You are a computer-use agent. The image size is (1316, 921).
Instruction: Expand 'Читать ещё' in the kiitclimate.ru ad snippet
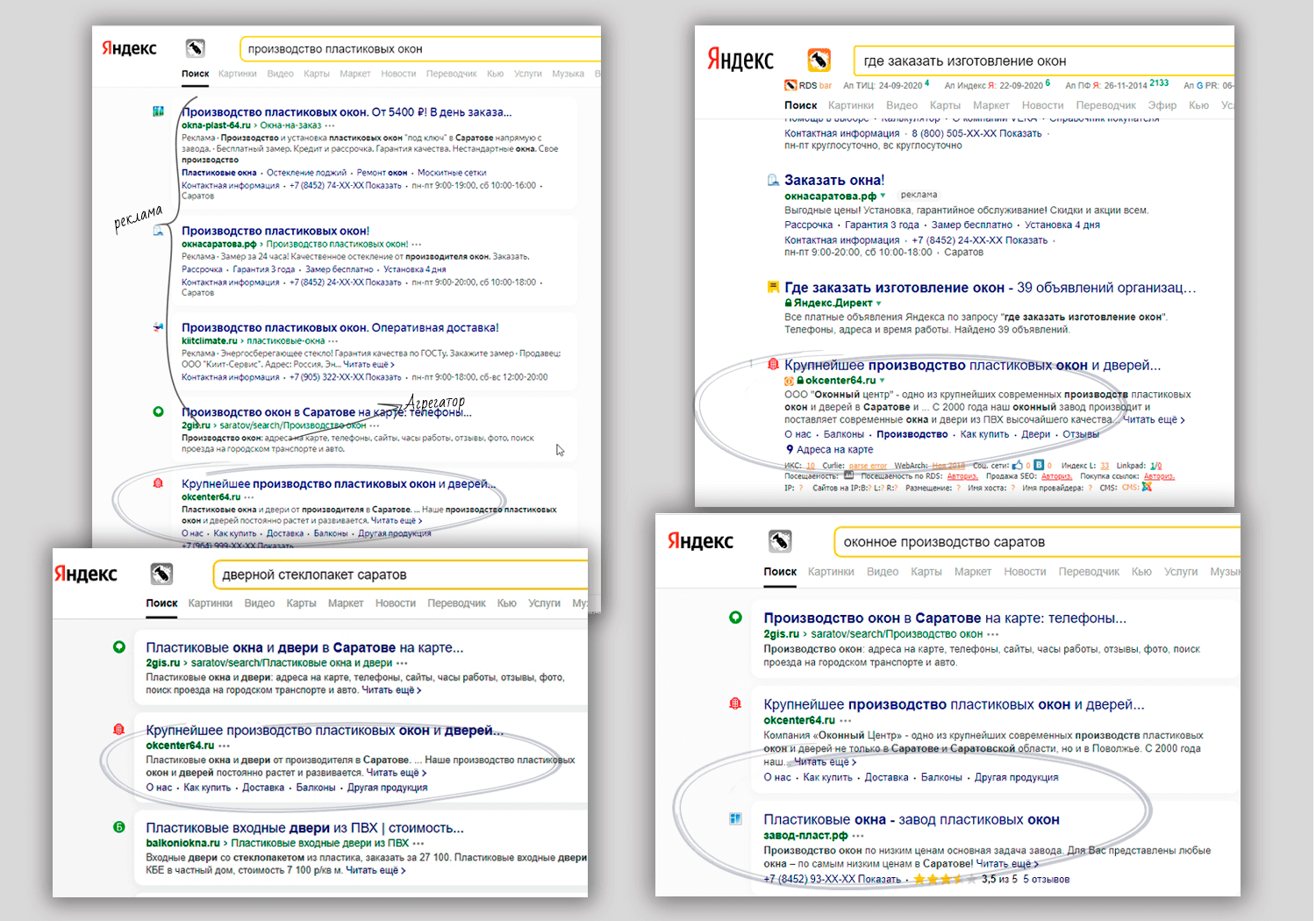click(x=368, y=365)
